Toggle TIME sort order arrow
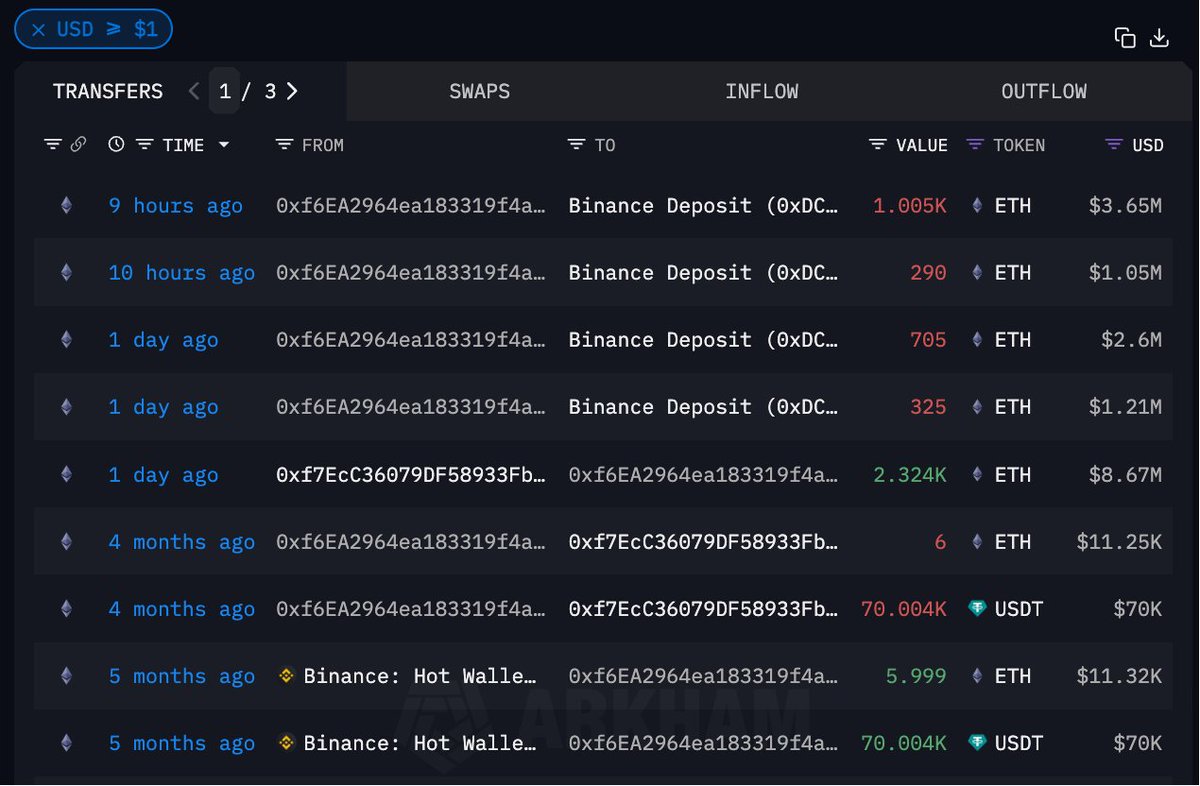 pyautogui.click(x=224, y=145)
